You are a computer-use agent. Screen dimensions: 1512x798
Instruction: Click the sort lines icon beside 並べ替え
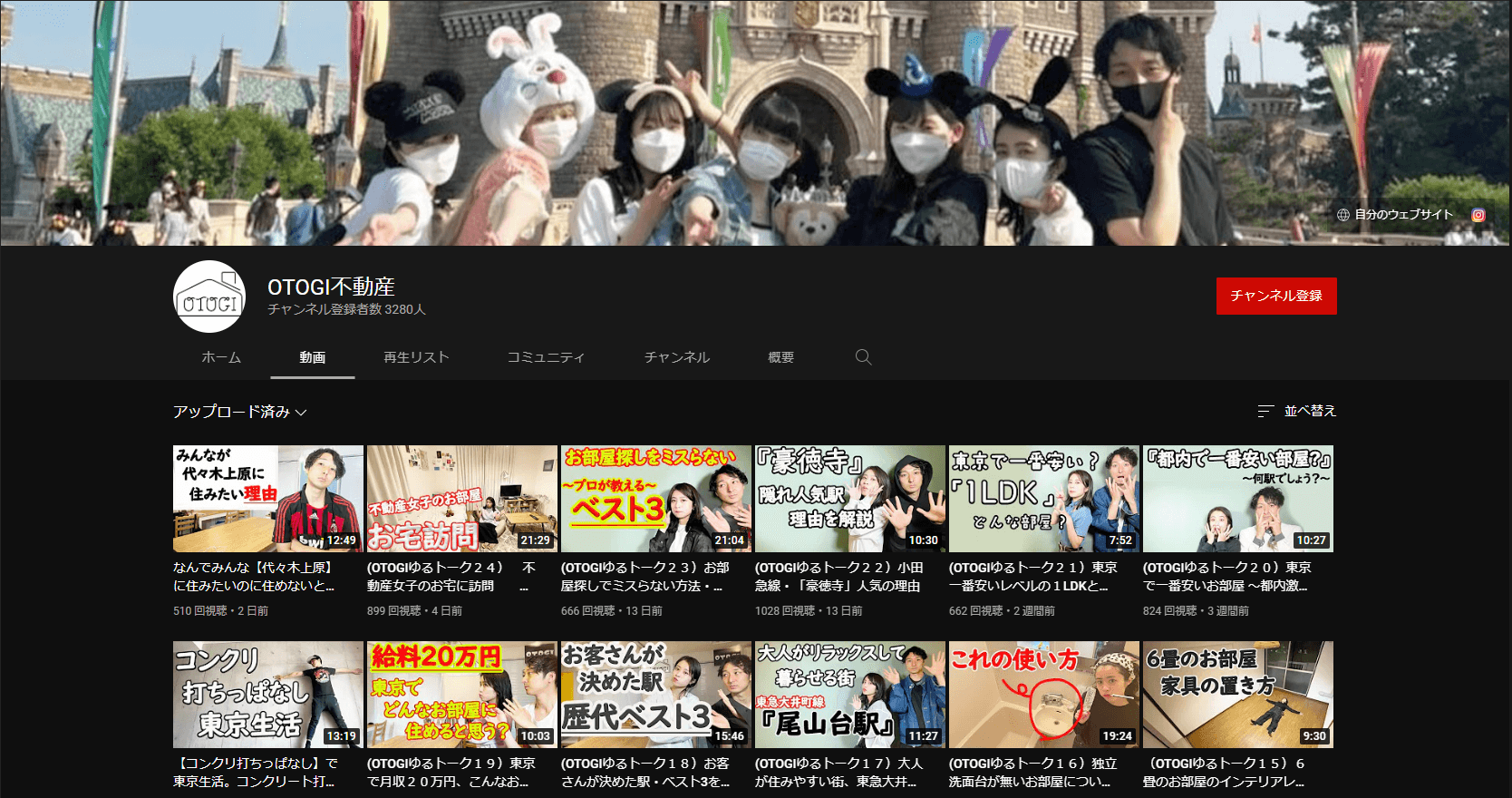[1265, 411]
